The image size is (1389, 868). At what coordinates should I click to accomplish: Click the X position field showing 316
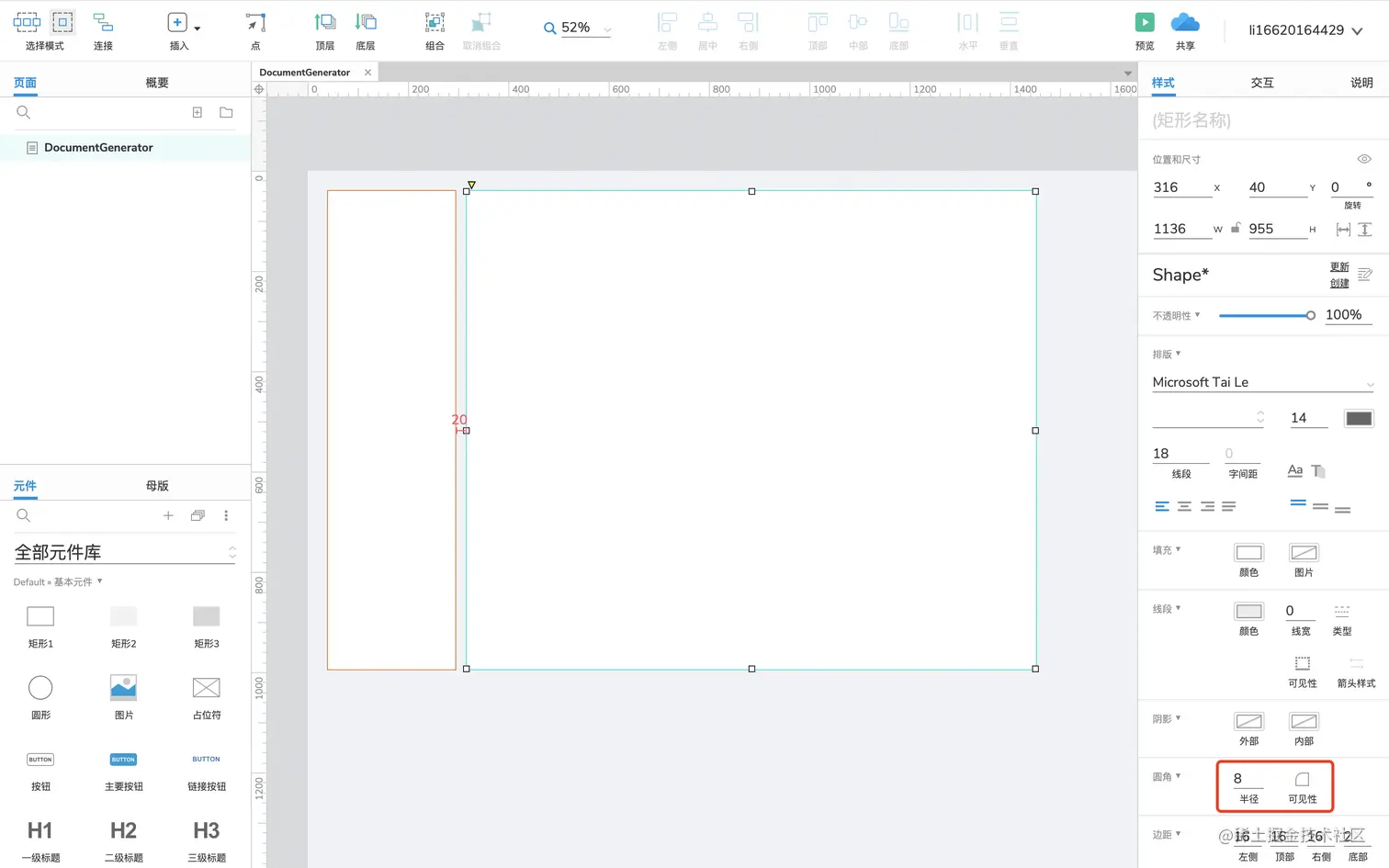tap(1182, 187)
